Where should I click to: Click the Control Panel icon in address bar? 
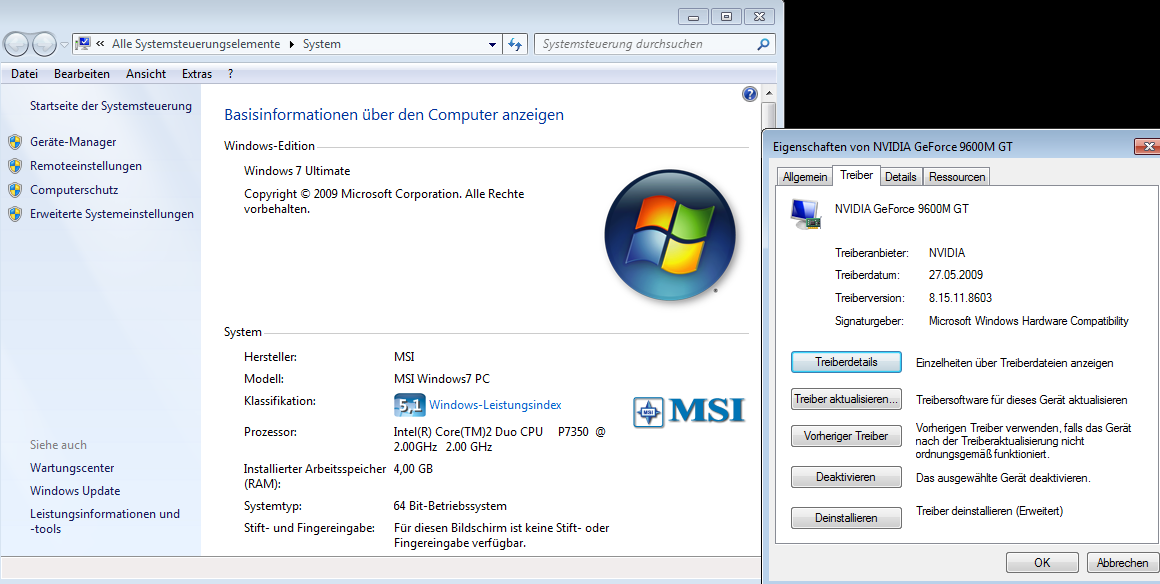[84, 44]
